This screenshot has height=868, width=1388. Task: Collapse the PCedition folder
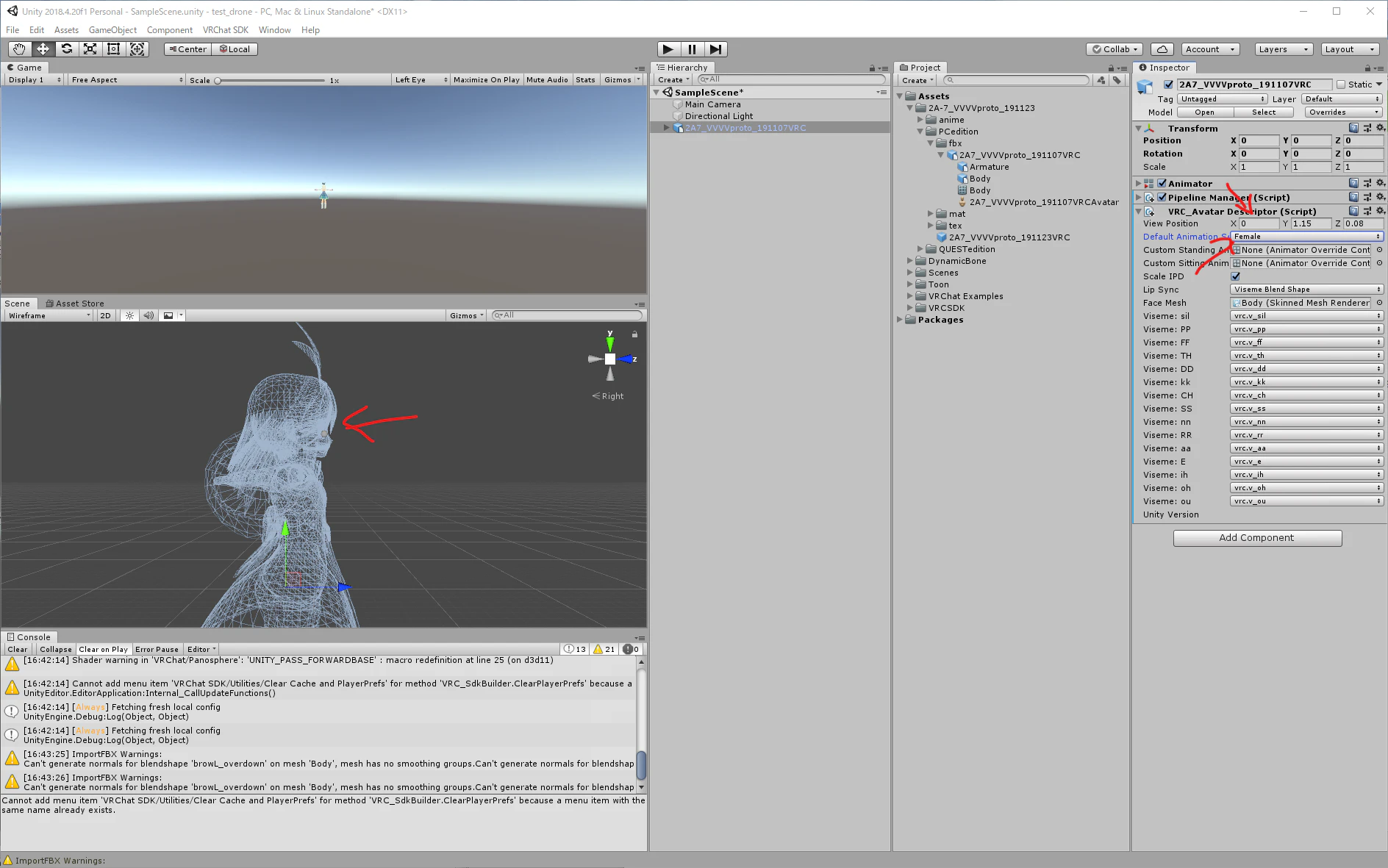point(920,132)
